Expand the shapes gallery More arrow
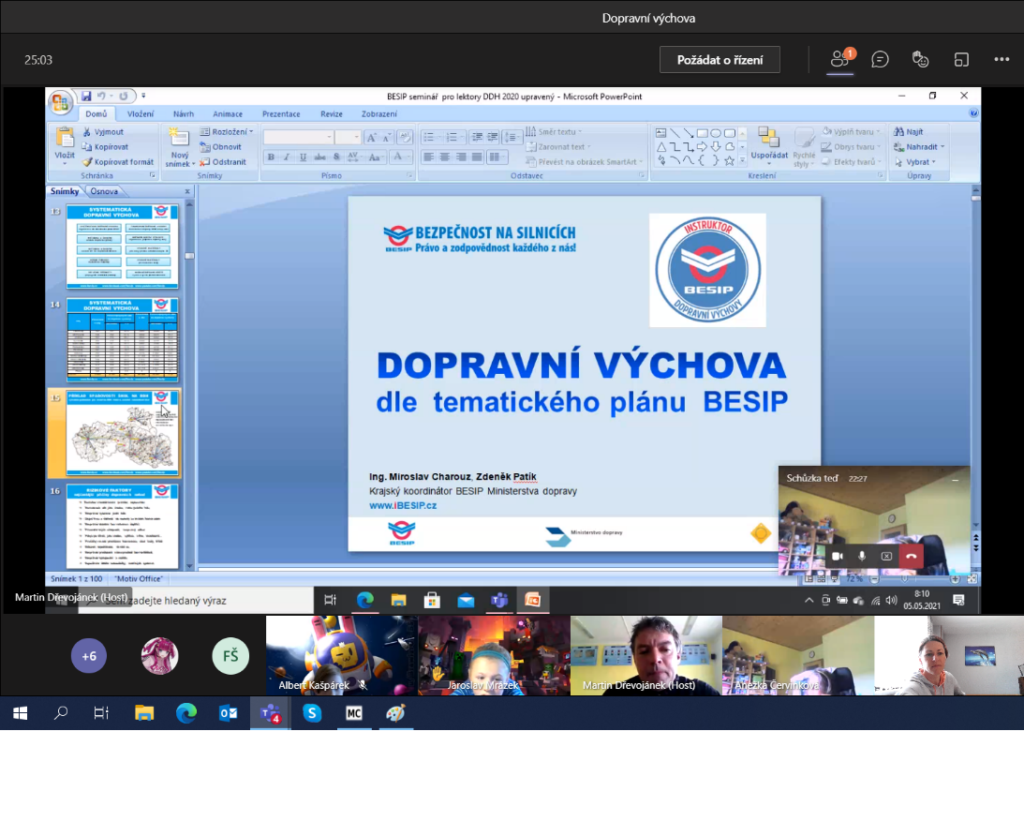This screenshot has height=821, width=1024. 743,161
